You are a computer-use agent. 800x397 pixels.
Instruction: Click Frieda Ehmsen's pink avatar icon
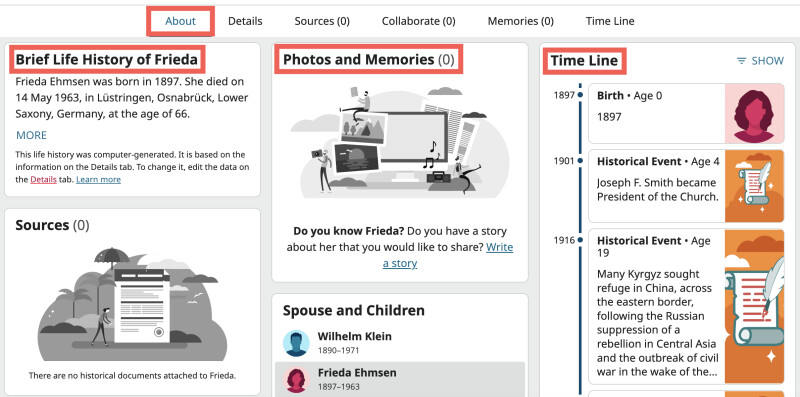point(296,381)
